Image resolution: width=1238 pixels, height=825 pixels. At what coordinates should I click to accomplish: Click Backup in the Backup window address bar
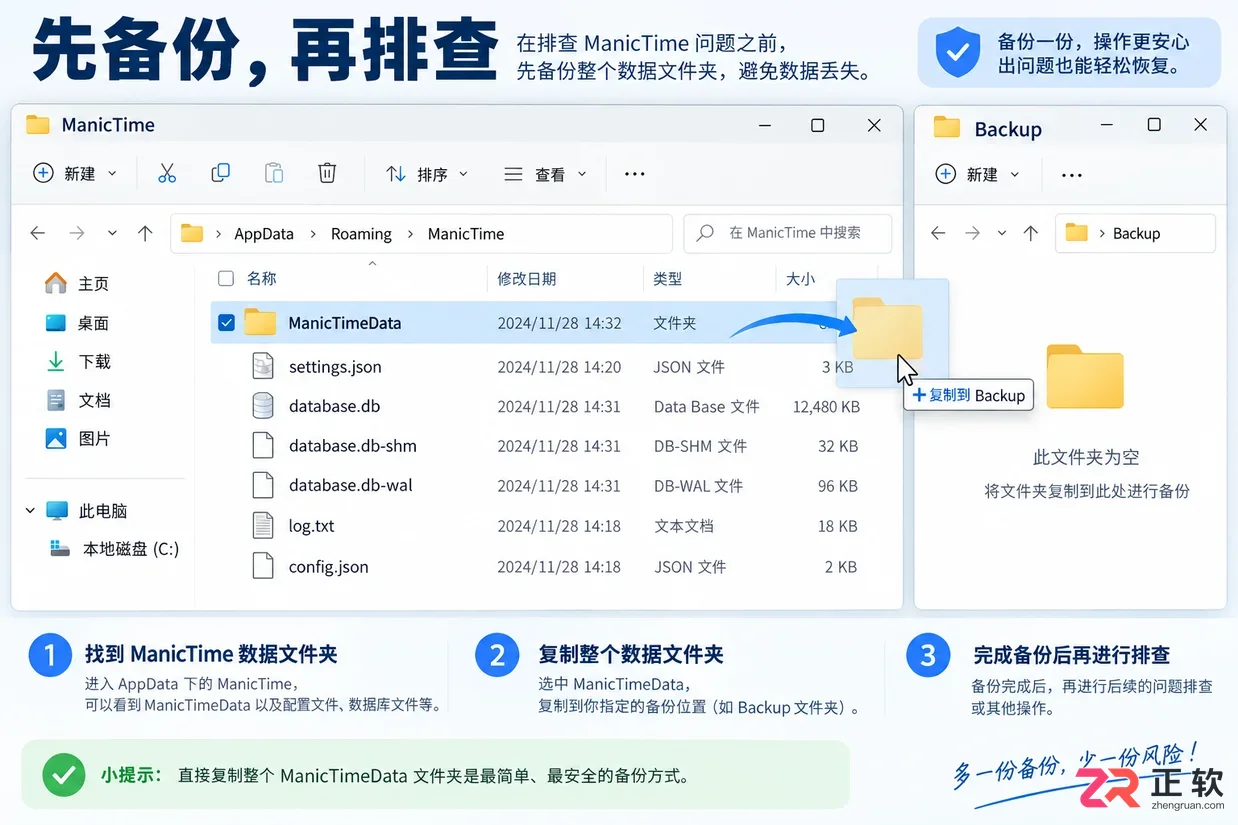click(1136, 233)
